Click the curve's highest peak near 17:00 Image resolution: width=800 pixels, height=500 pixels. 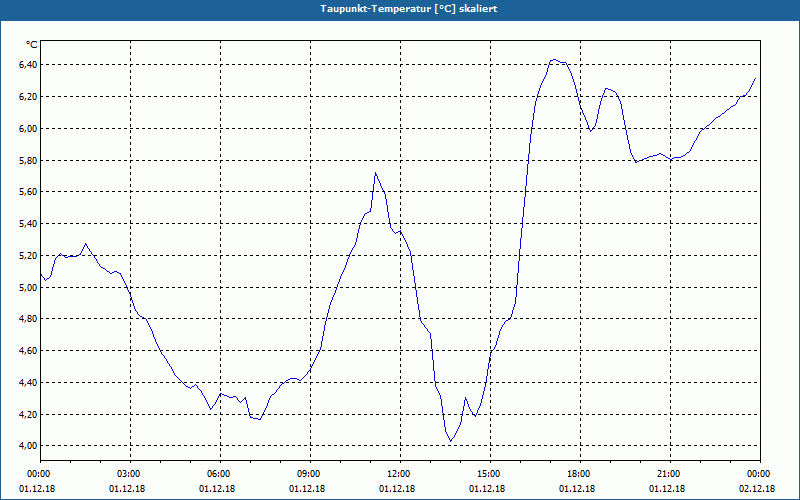pyautogui.click(x=555, y=60)
